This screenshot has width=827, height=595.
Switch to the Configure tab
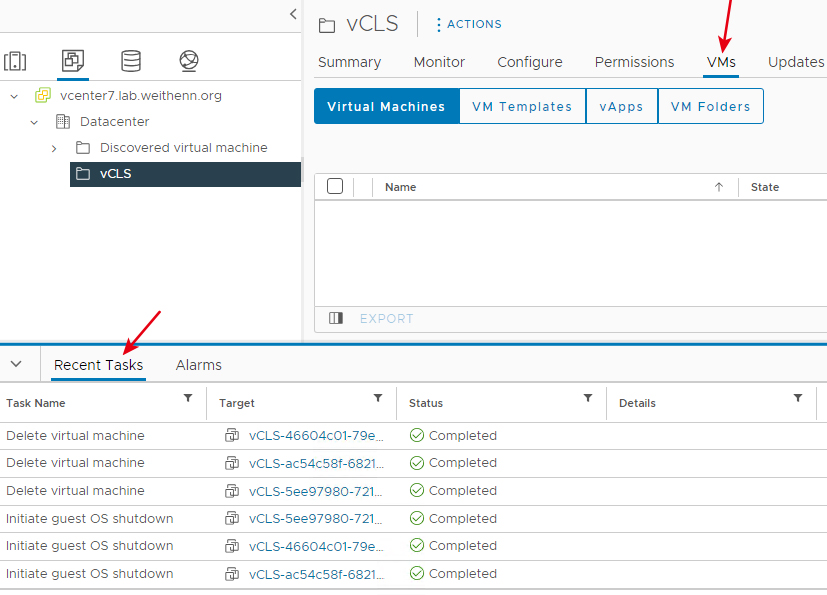(x=530, y=62)
